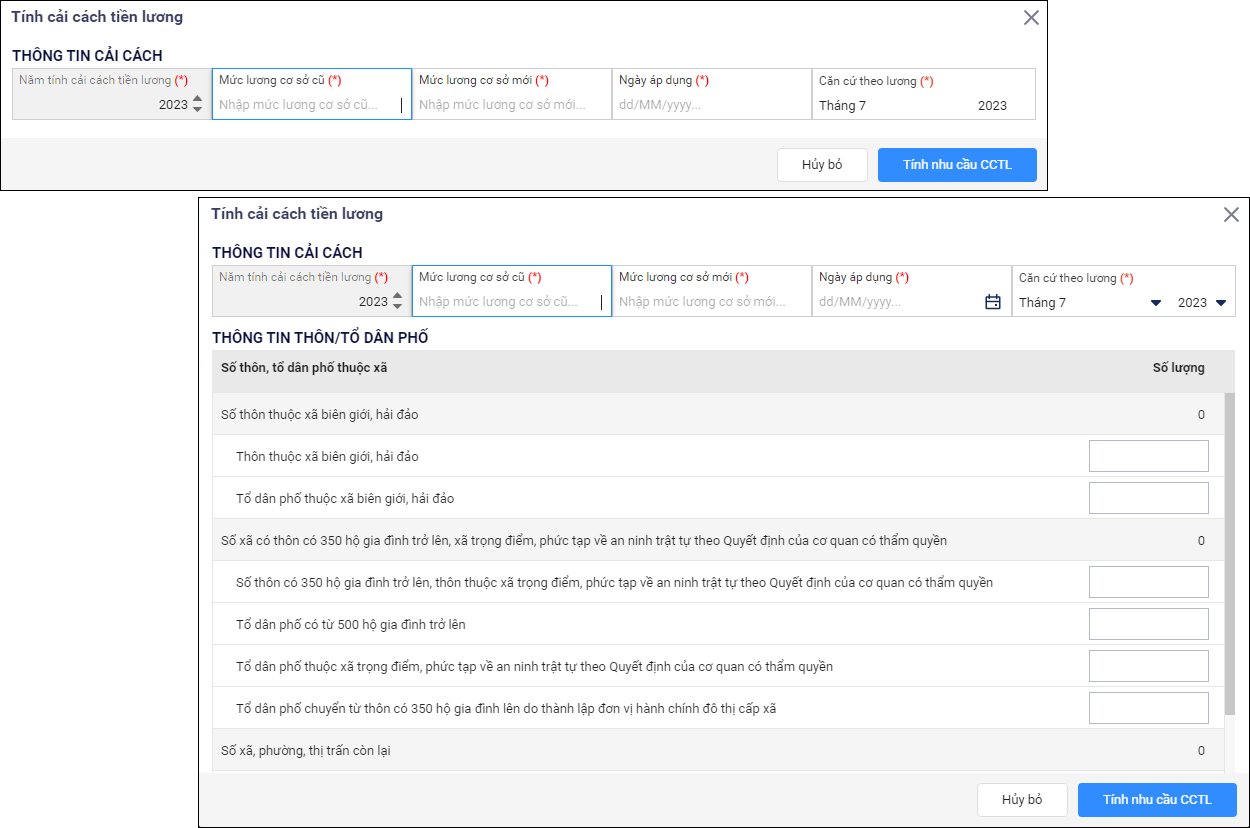Click THÔNG TIN CẢI CÁCH heading in upper dialog
The width and height of the screenshot is (1250, 828).
[x=87, y=56]
